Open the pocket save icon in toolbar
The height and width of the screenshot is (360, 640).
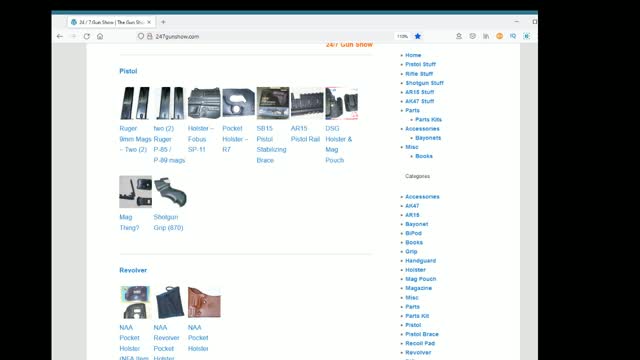(x=472, y=36)
